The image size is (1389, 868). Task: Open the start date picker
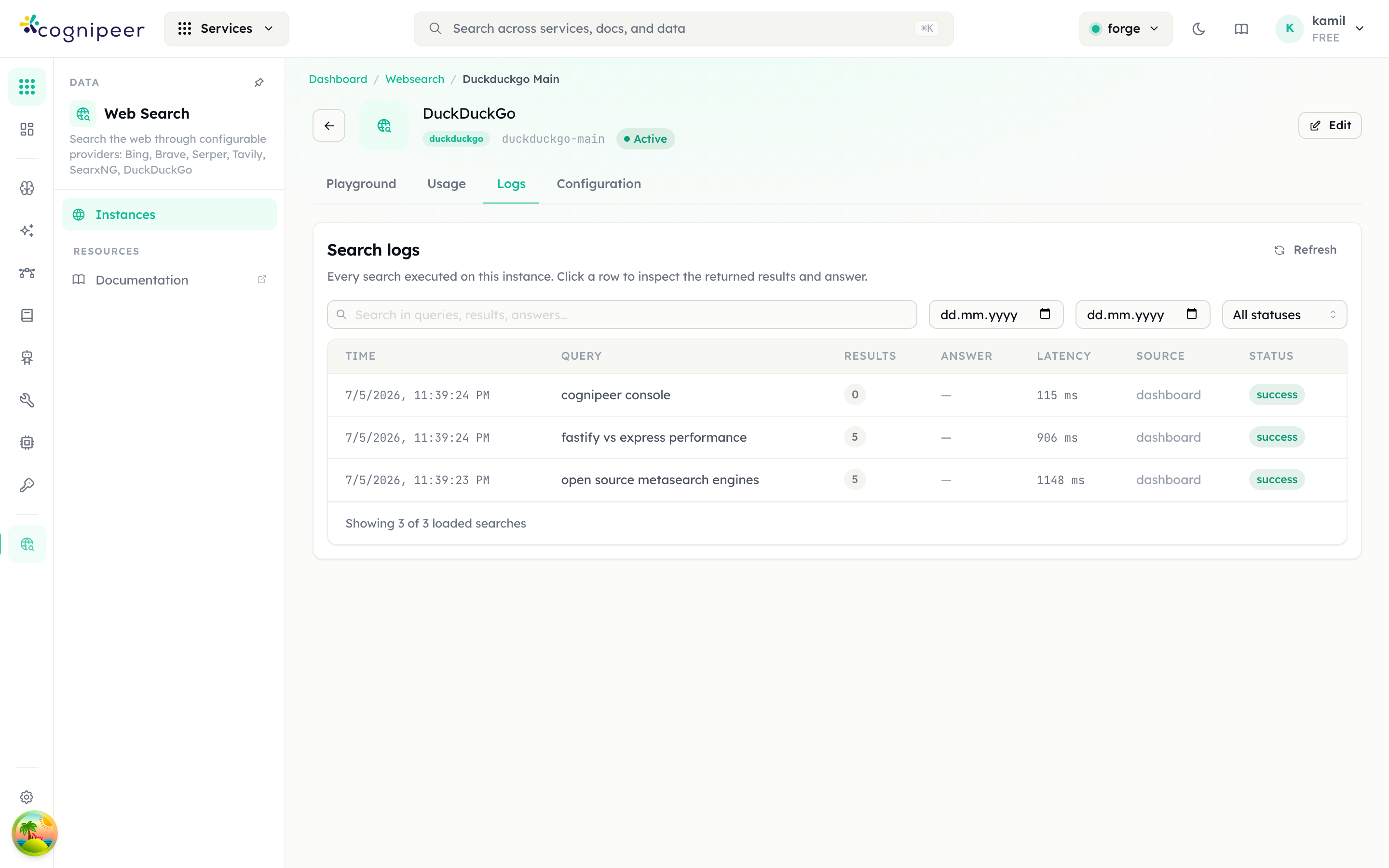pos(996,314)
